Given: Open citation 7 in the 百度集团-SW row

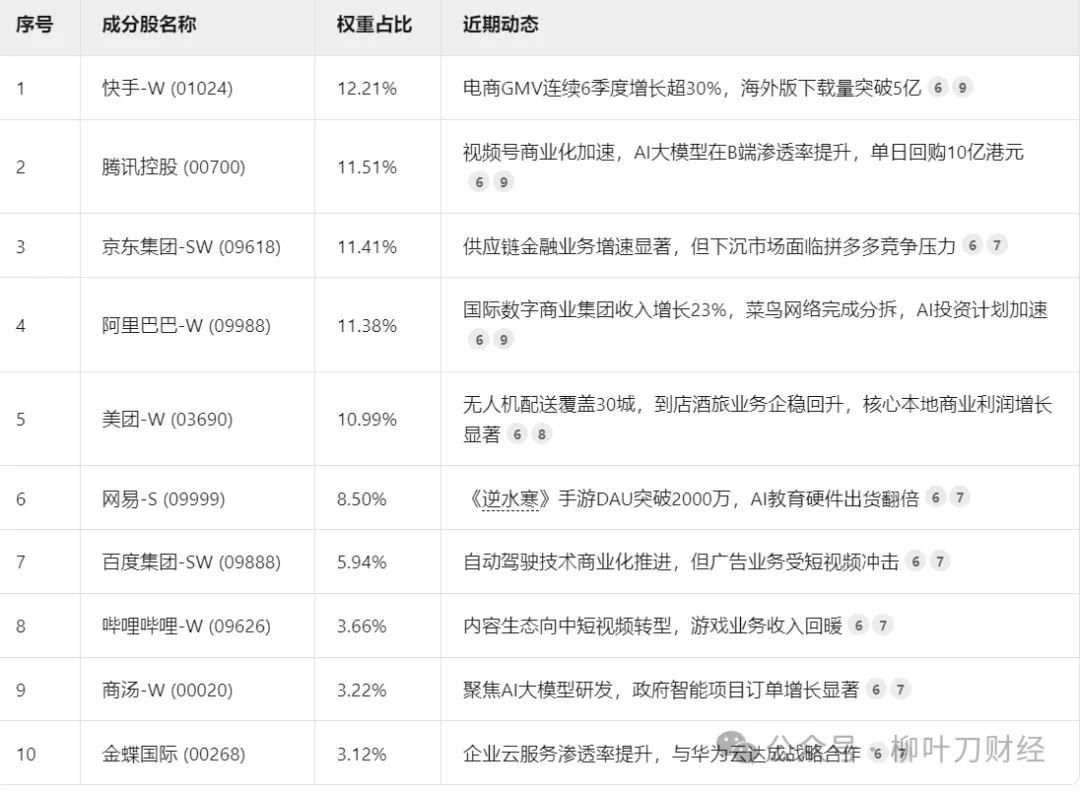Looking at the screenshot, I should coord(940,561).
